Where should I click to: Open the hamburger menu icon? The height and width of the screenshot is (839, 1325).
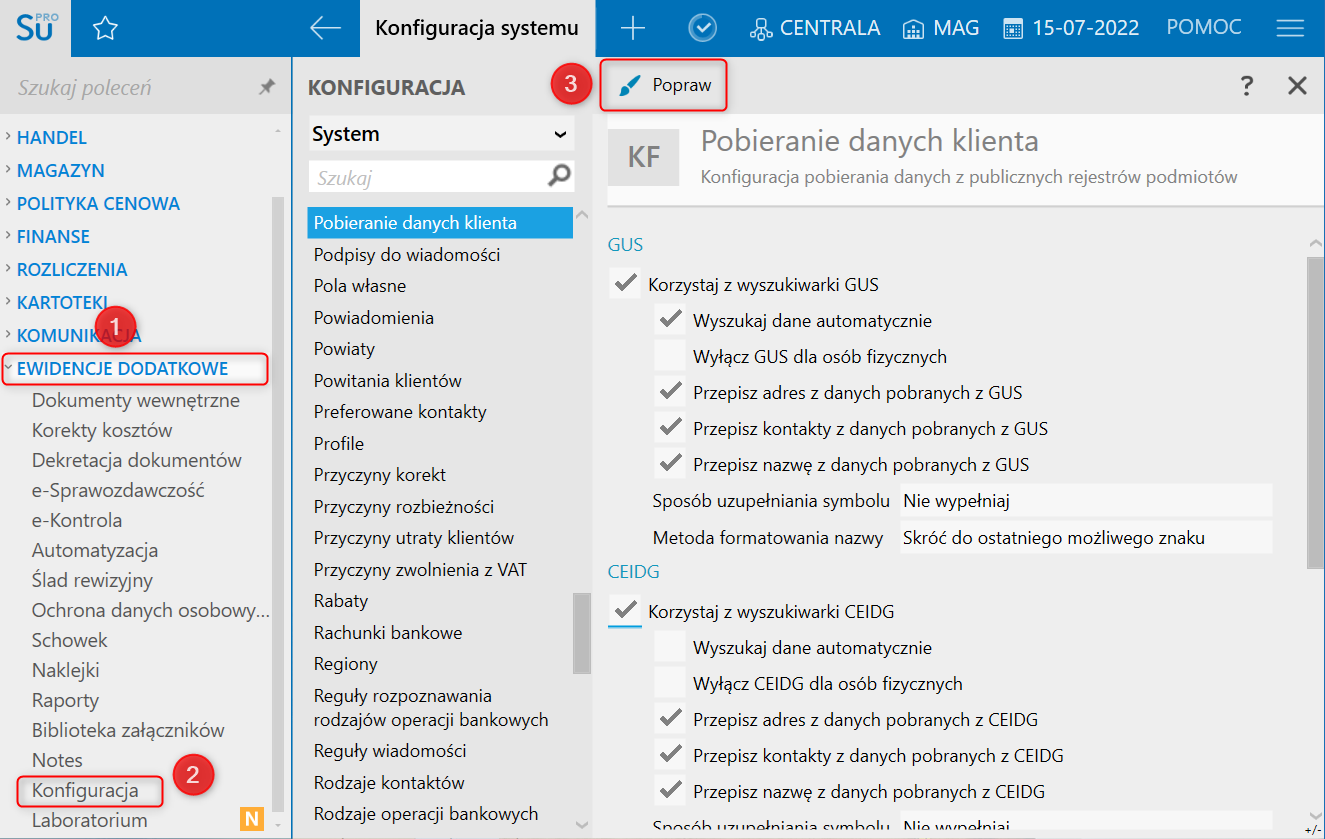(1290, 28)
